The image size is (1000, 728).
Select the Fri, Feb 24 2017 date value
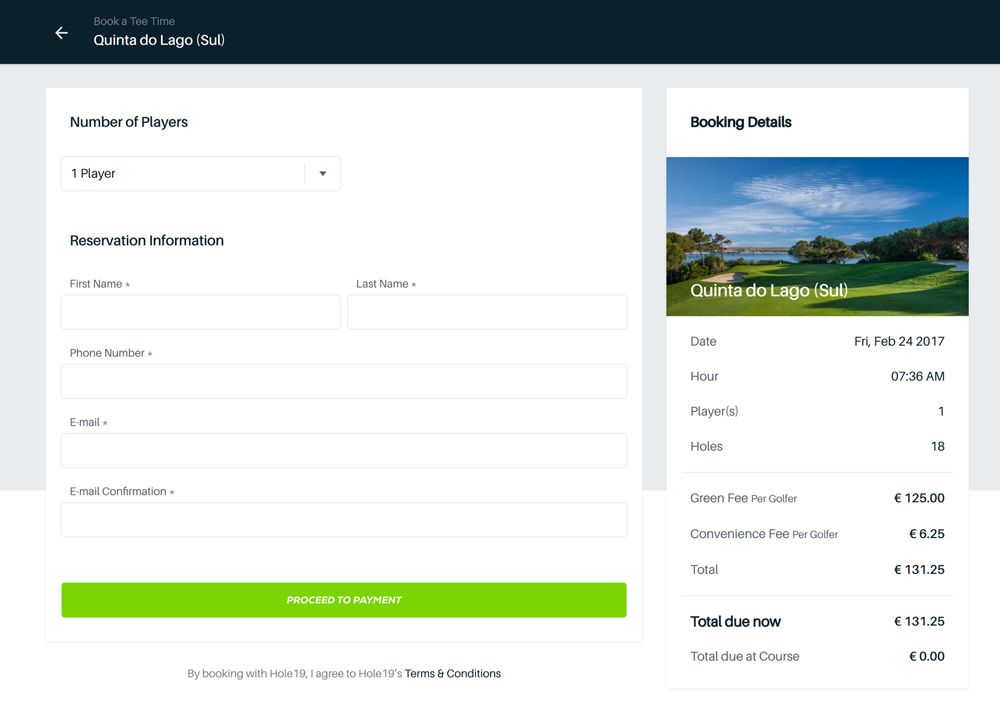click(899, 341)
